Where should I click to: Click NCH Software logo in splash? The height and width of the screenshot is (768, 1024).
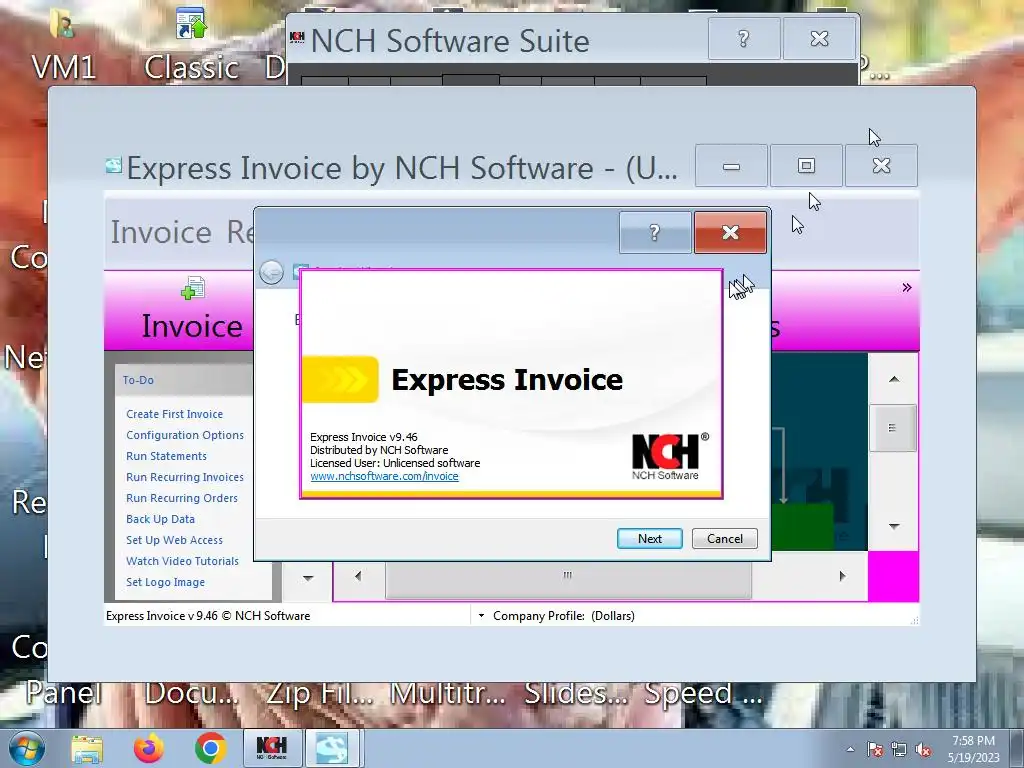(x=670, y=456)
